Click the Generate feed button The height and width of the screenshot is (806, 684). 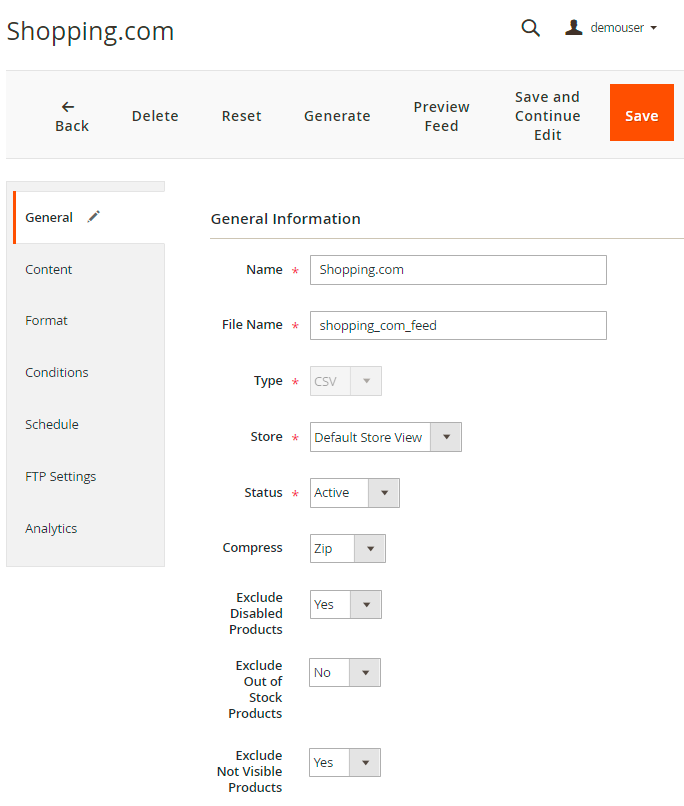(337, 116)
